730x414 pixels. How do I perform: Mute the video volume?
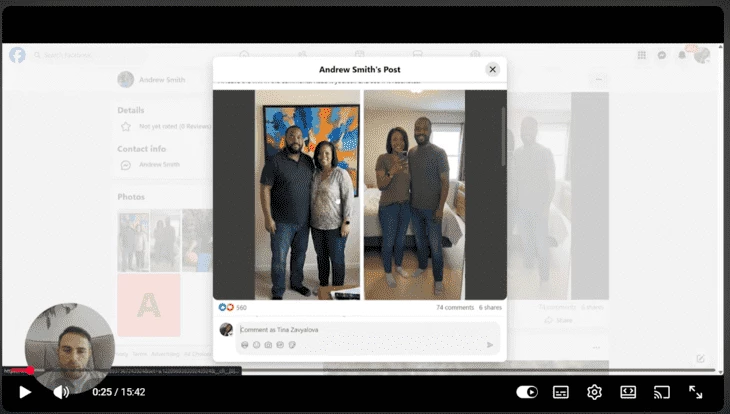point(61,392)
